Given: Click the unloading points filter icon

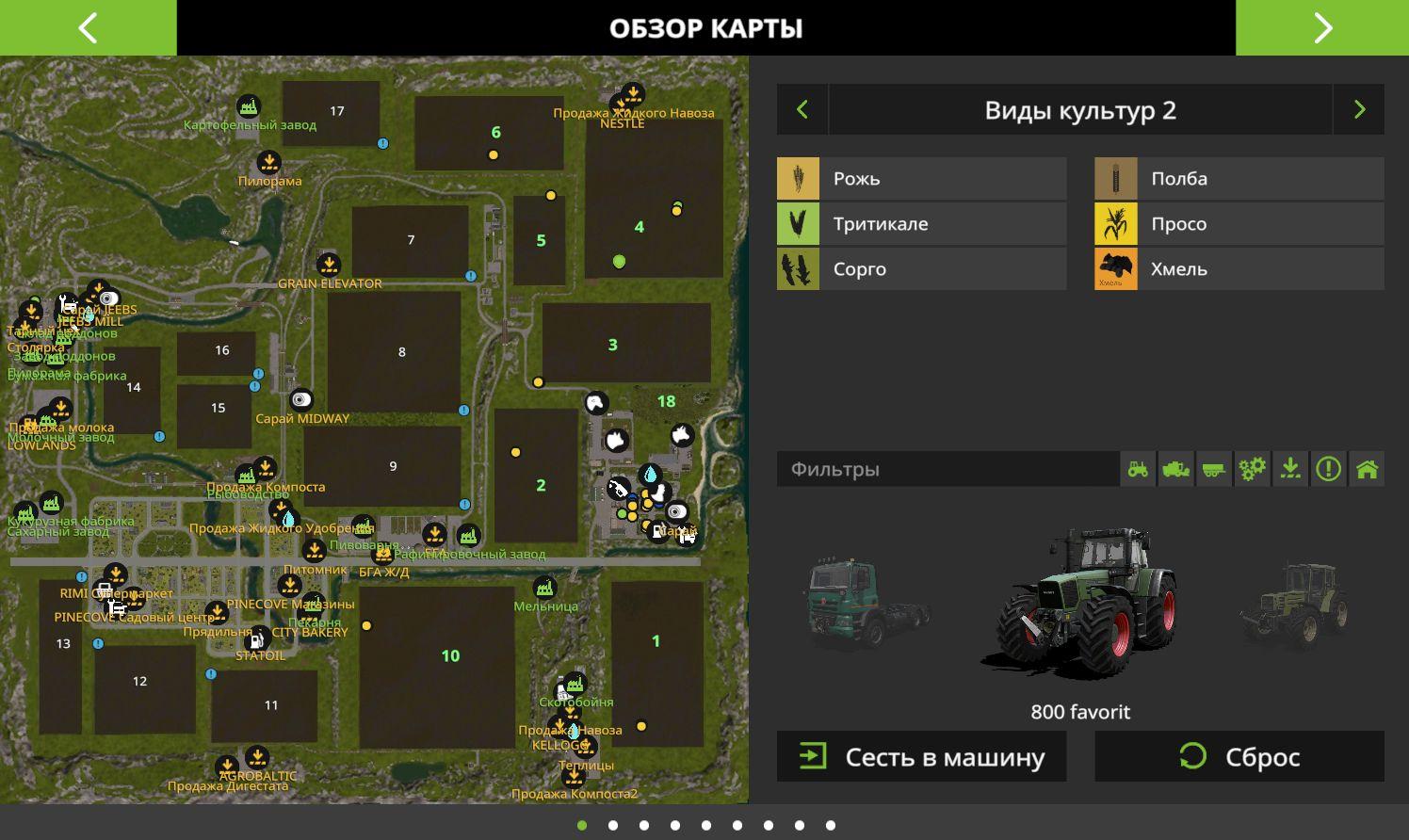Looking at the screenshot, I should [x=1290, y=469].
